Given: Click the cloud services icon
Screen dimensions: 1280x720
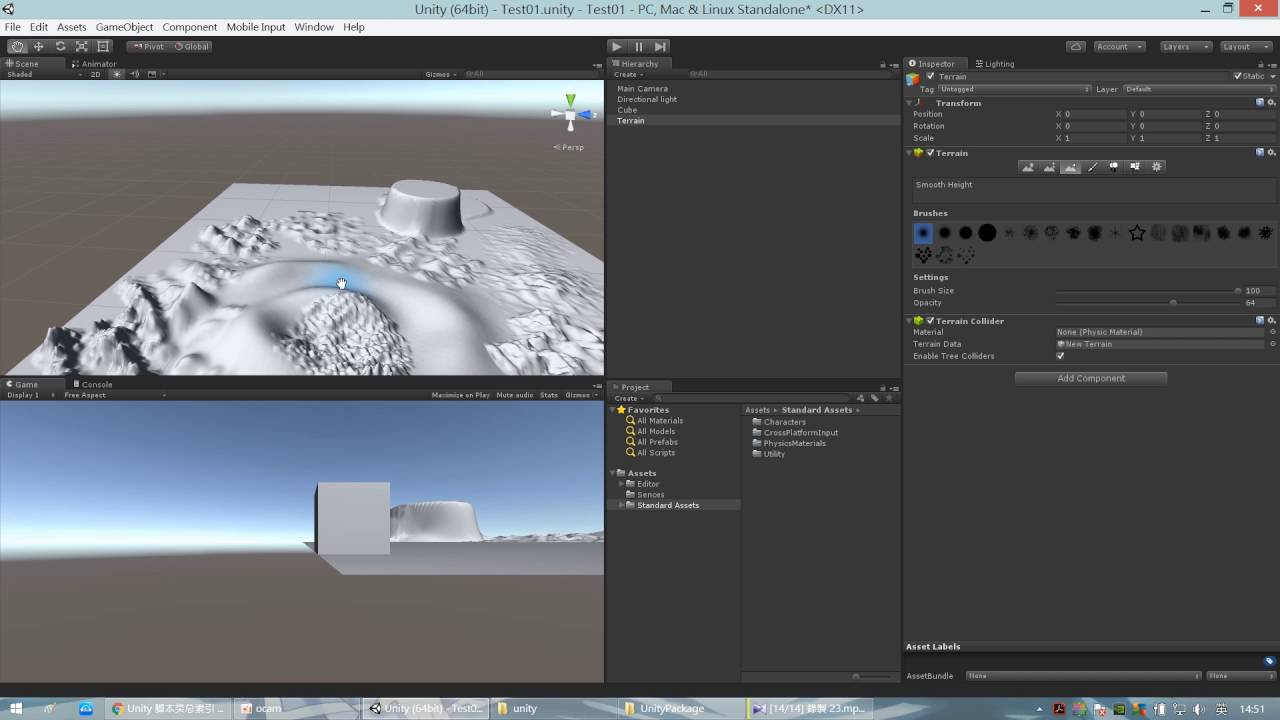Looking at the screenshot, I should 1076,46.
